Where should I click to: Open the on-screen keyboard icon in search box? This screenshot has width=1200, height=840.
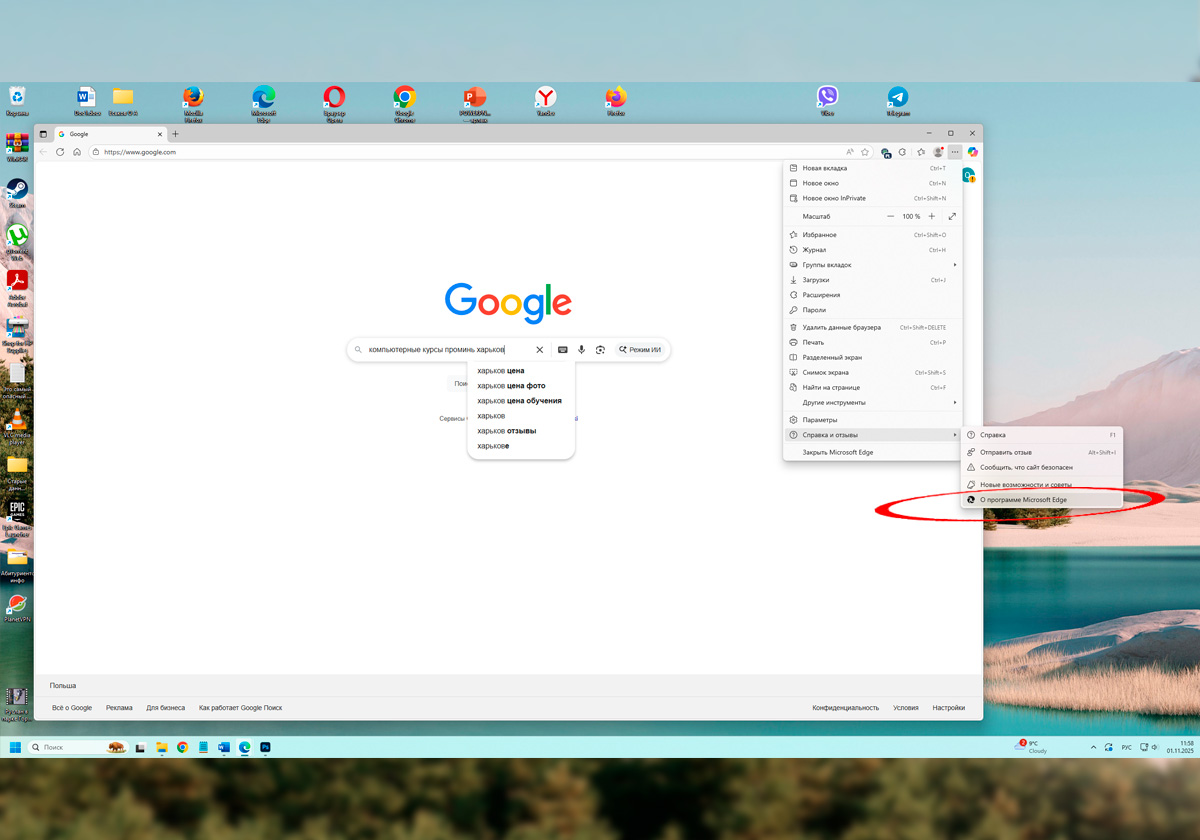point(562,350)
